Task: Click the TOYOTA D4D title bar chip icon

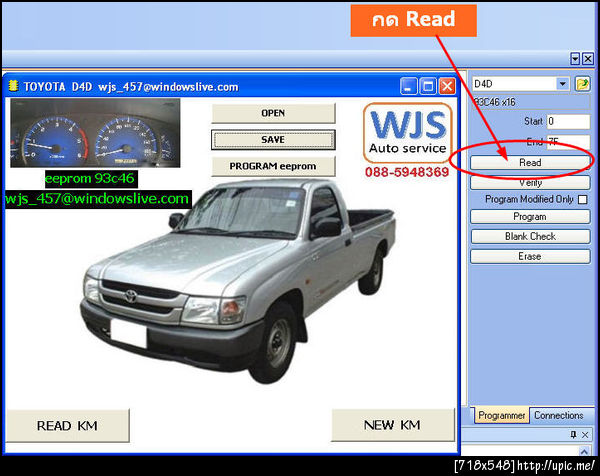Action: (x=13, y=86)
